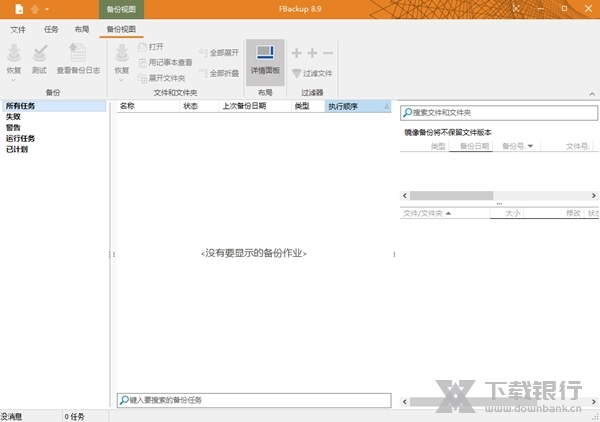This screenshot has width=600, height=422.
Task: Click the upper horizontal scrollbar thumb
Action: (452, 196)
